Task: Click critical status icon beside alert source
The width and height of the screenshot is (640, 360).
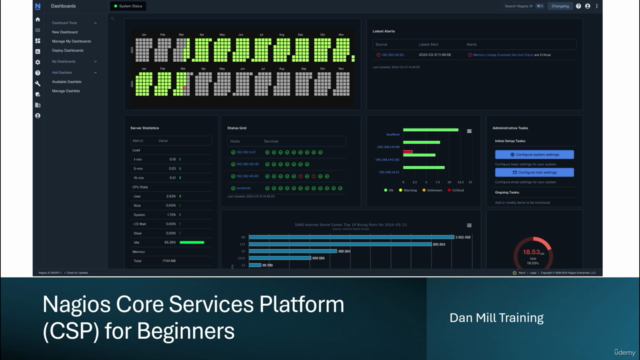Action: pyautogui.click(x=378, y=55)
